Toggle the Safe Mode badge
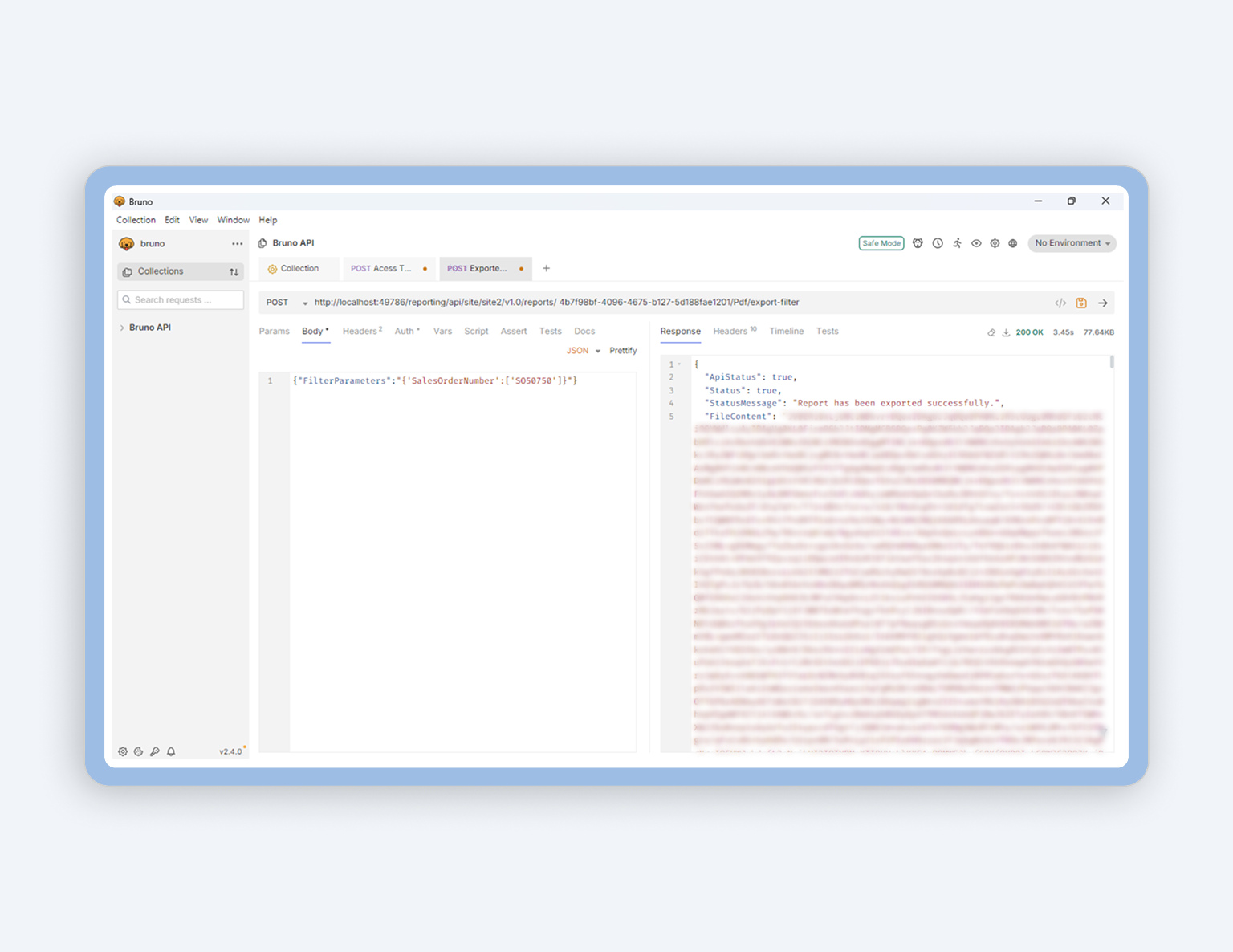Viewport: 1233px width, 952px height. coord(881,243)
